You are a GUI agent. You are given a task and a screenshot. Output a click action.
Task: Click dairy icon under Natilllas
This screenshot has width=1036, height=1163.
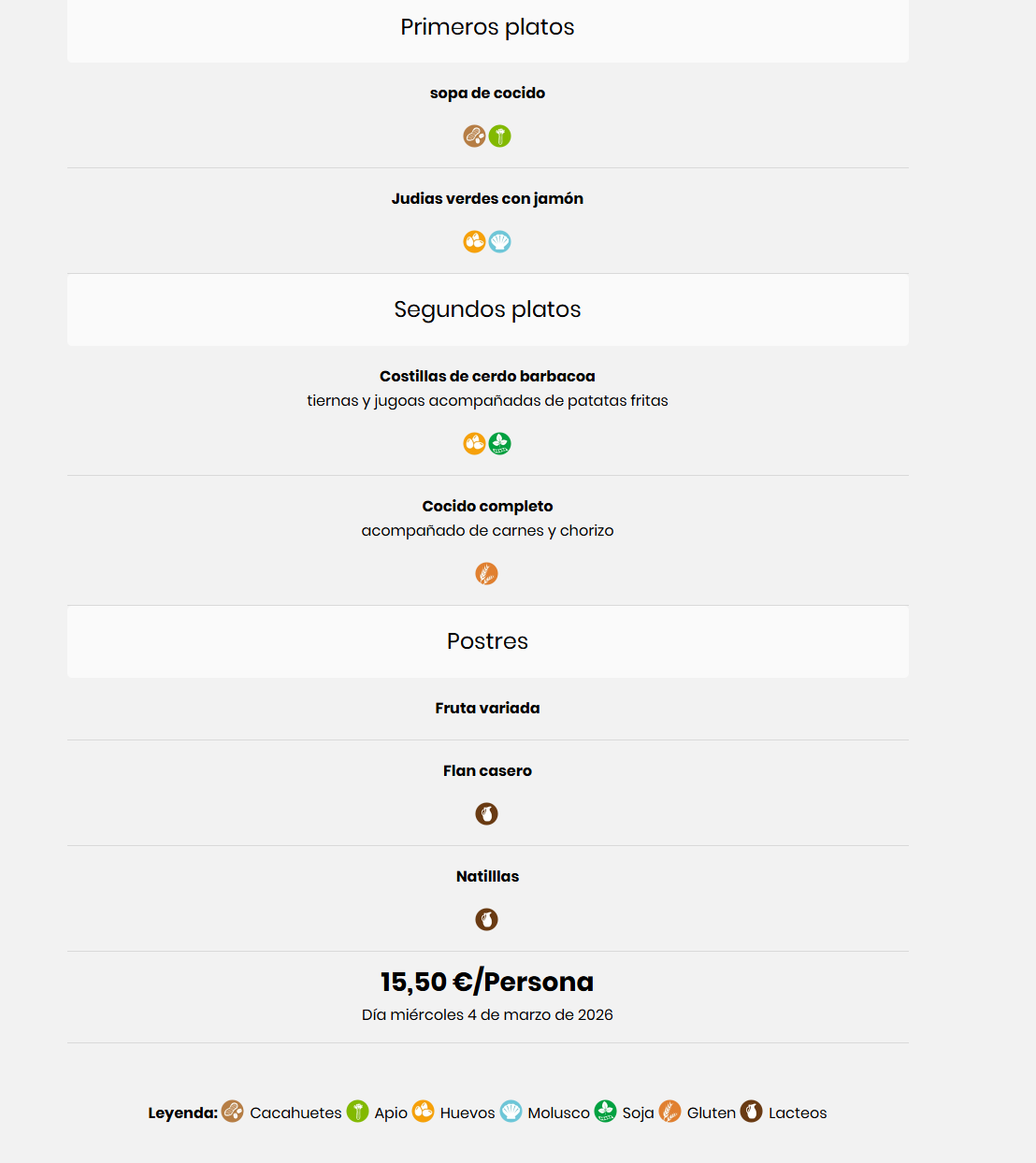click(487, 920)
